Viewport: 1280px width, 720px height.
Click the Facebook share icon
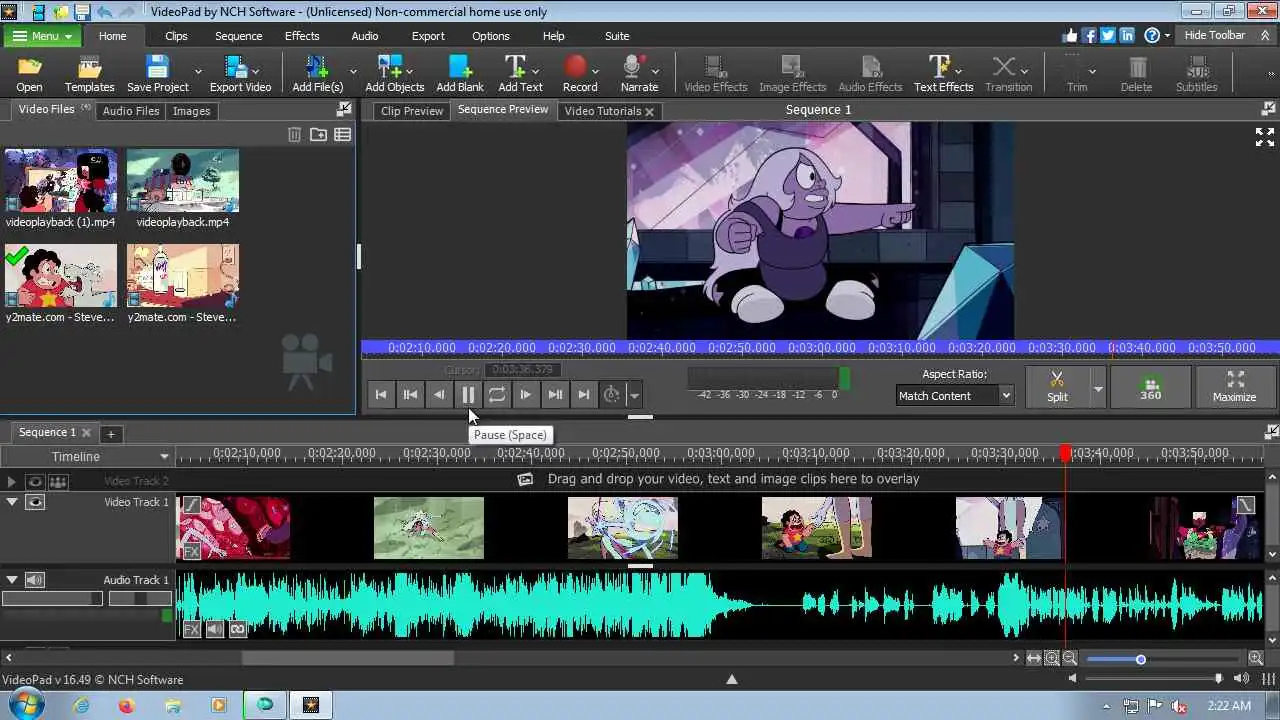[x=1090, y=35]
